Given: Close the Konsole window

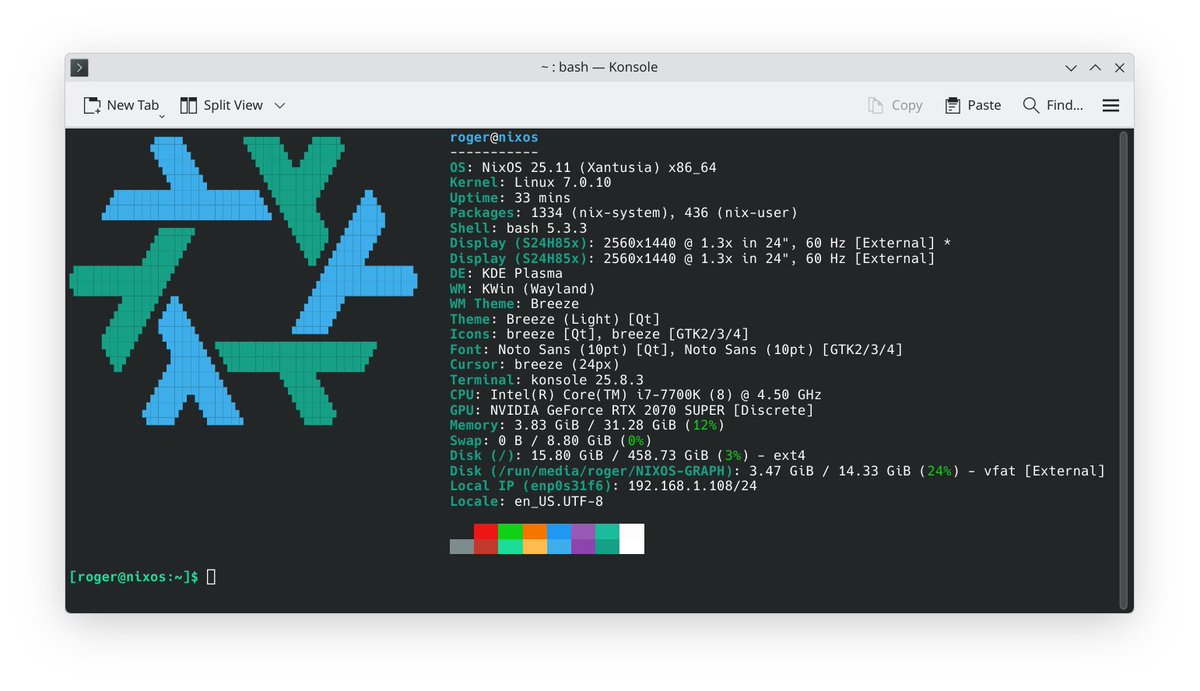Looking at the screenshot, I should point(1119,68).
